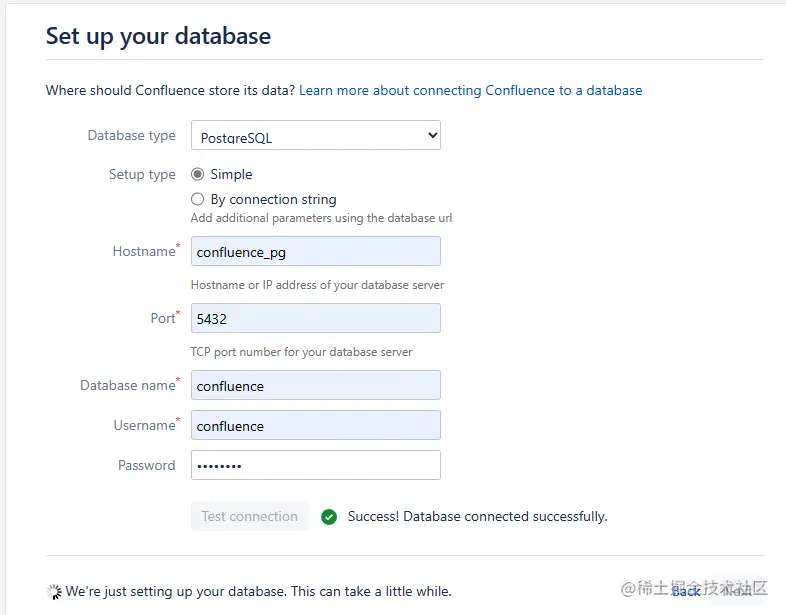Screen dimensions: 786x615
Task: Choose By connection string option
Action: pos(198,199)
